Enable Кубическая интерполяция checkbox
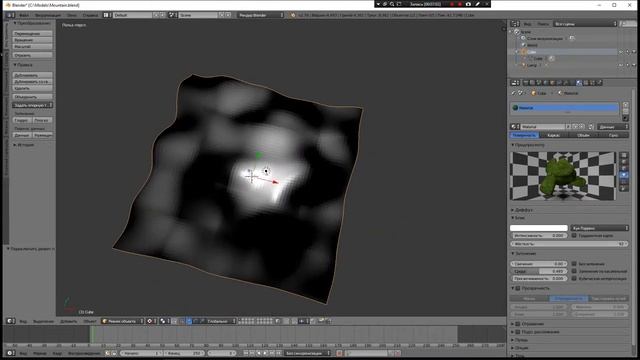The height and width of the screenshot is (360, 640). coord(574,278)
